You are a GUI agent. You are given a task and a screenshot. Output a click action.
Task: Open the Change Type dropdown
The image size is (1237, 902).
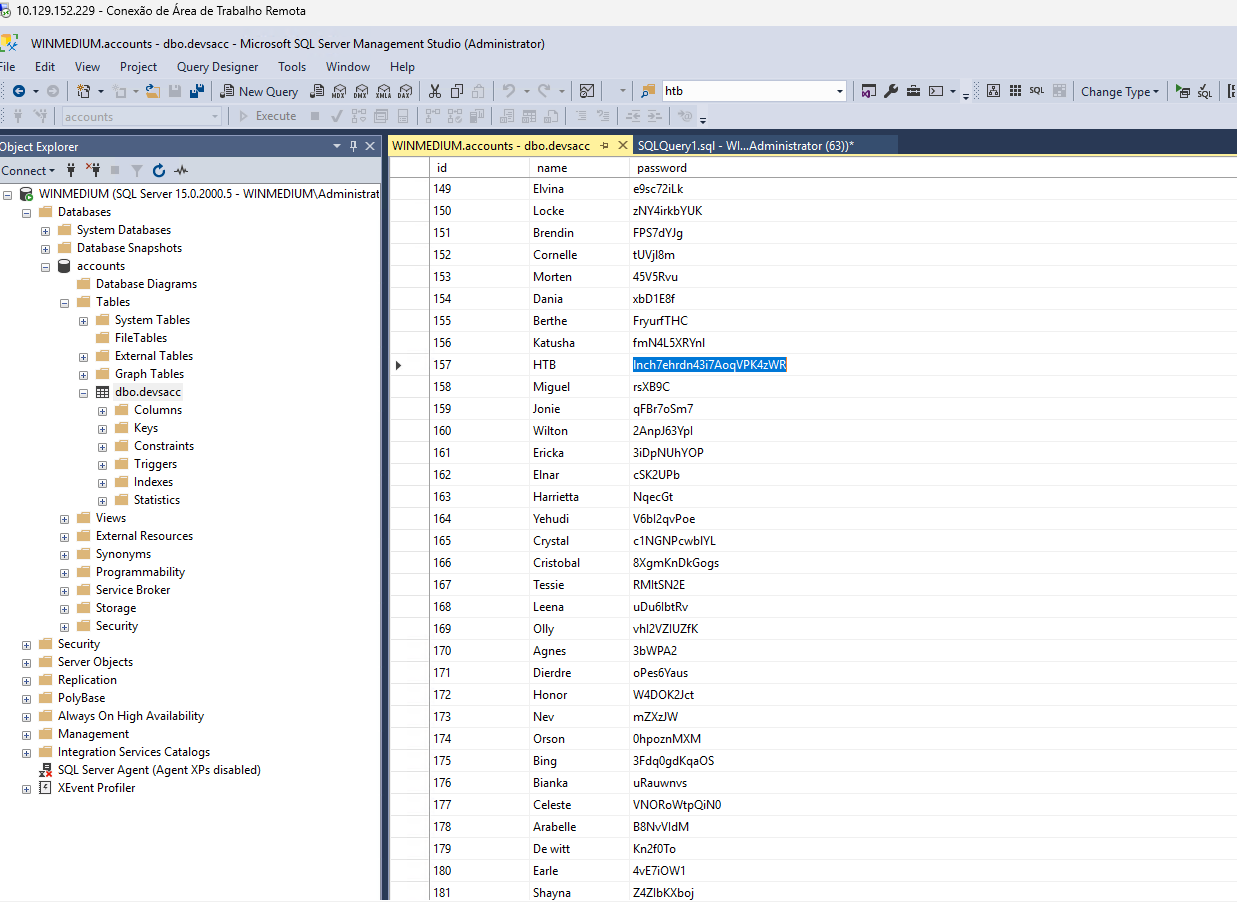pyautogui.click(x=1120, y=91)
